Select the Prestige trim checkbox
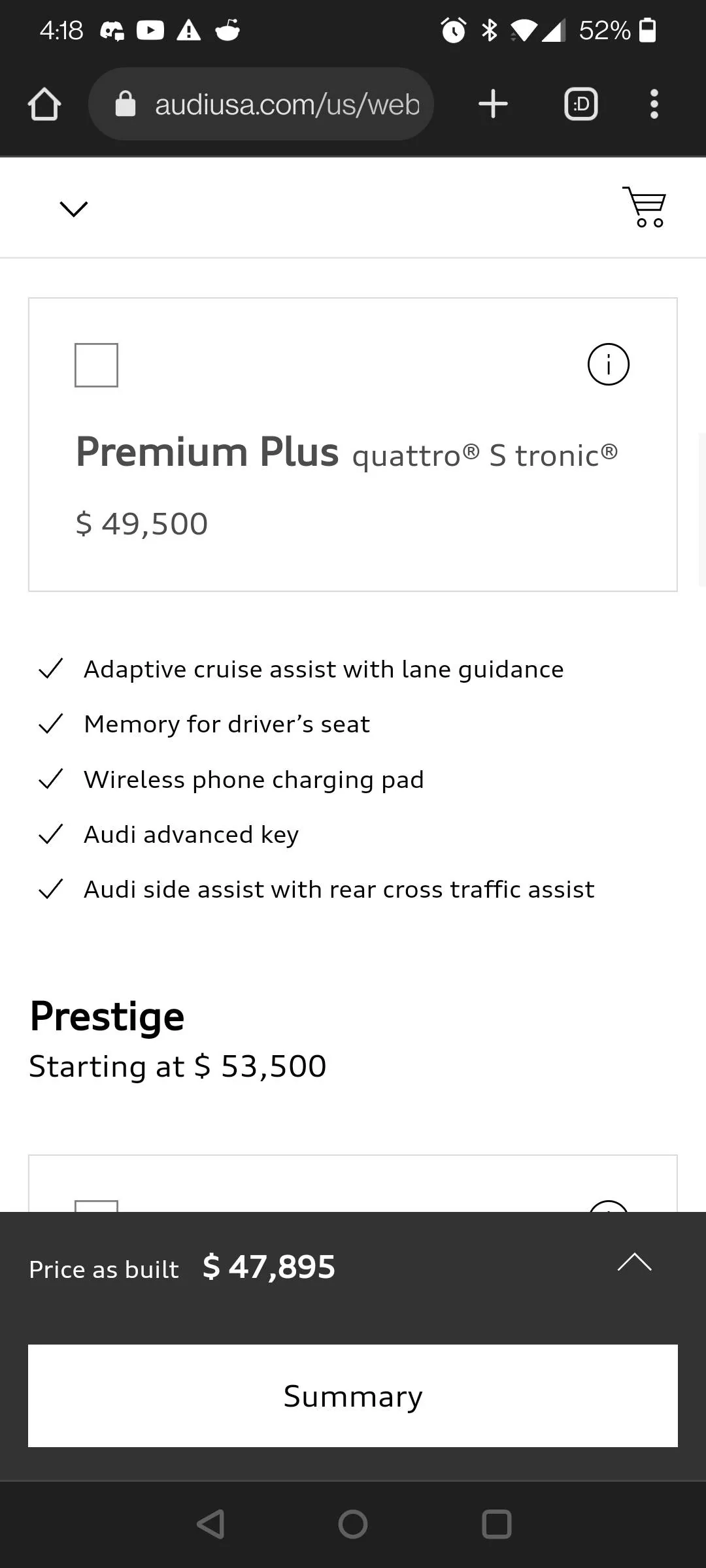Screen dimensions: 706x1568 [x=96, y=1205]
